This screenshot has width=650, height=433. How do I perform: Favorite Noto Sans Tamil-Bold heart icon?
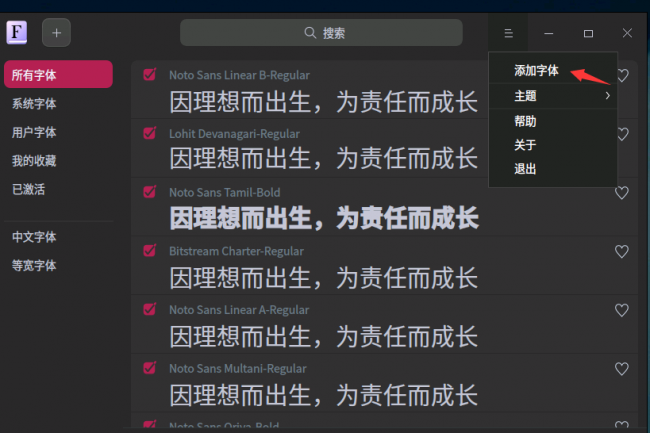point(622,193)
